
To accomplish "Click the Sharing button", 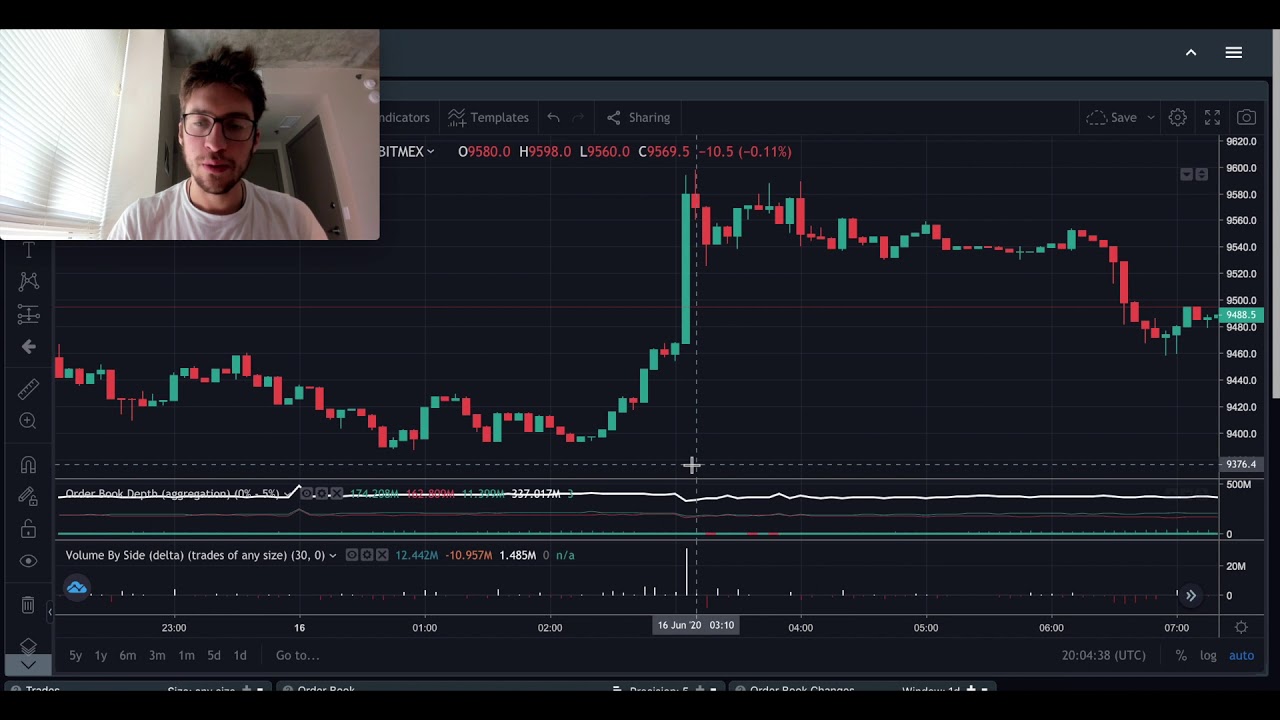I will tap(638, 117).
